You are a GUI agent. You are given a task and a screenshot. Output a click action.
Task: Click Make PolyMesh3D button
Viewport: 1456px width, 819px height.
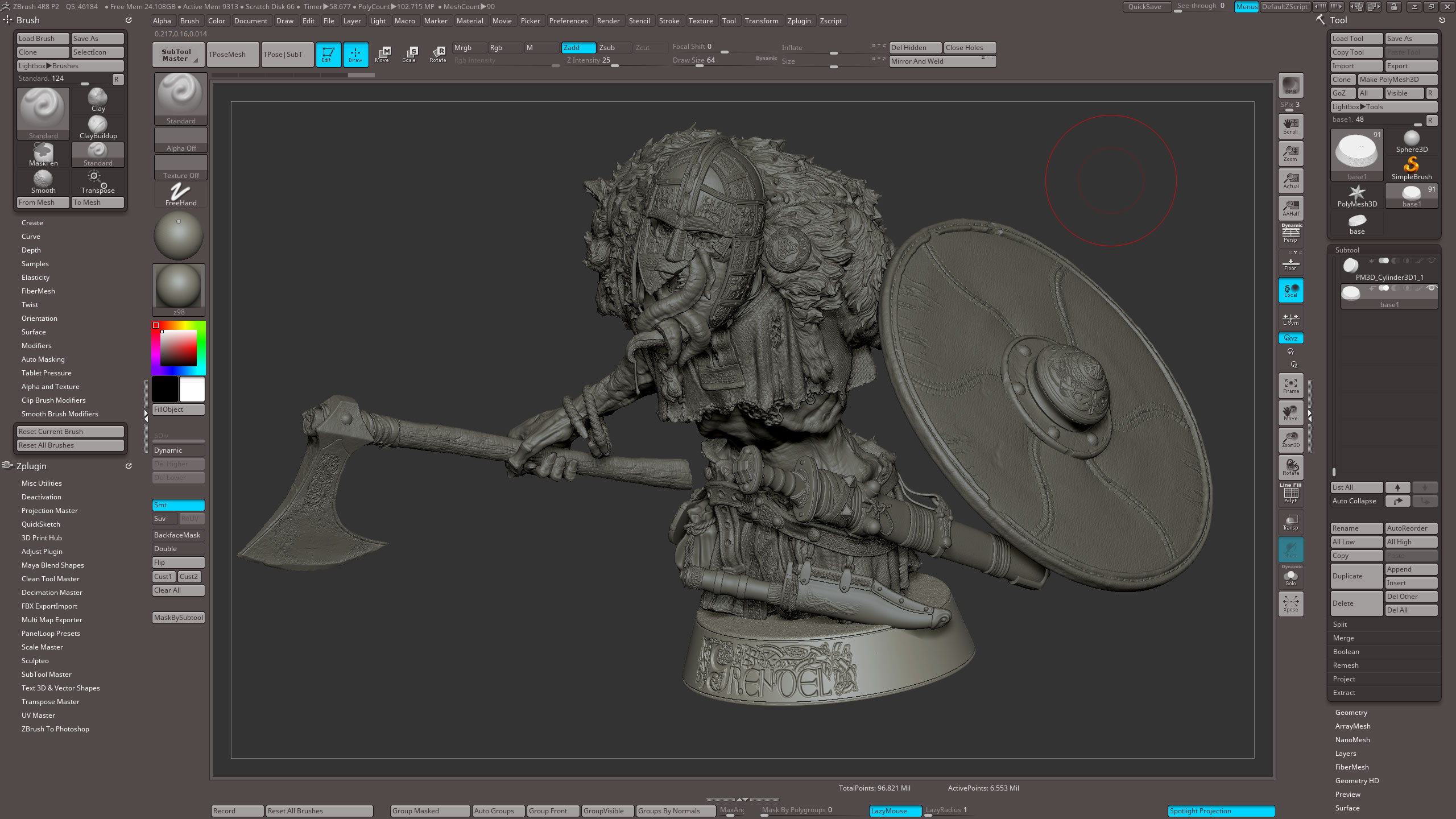pos(1397,80)
